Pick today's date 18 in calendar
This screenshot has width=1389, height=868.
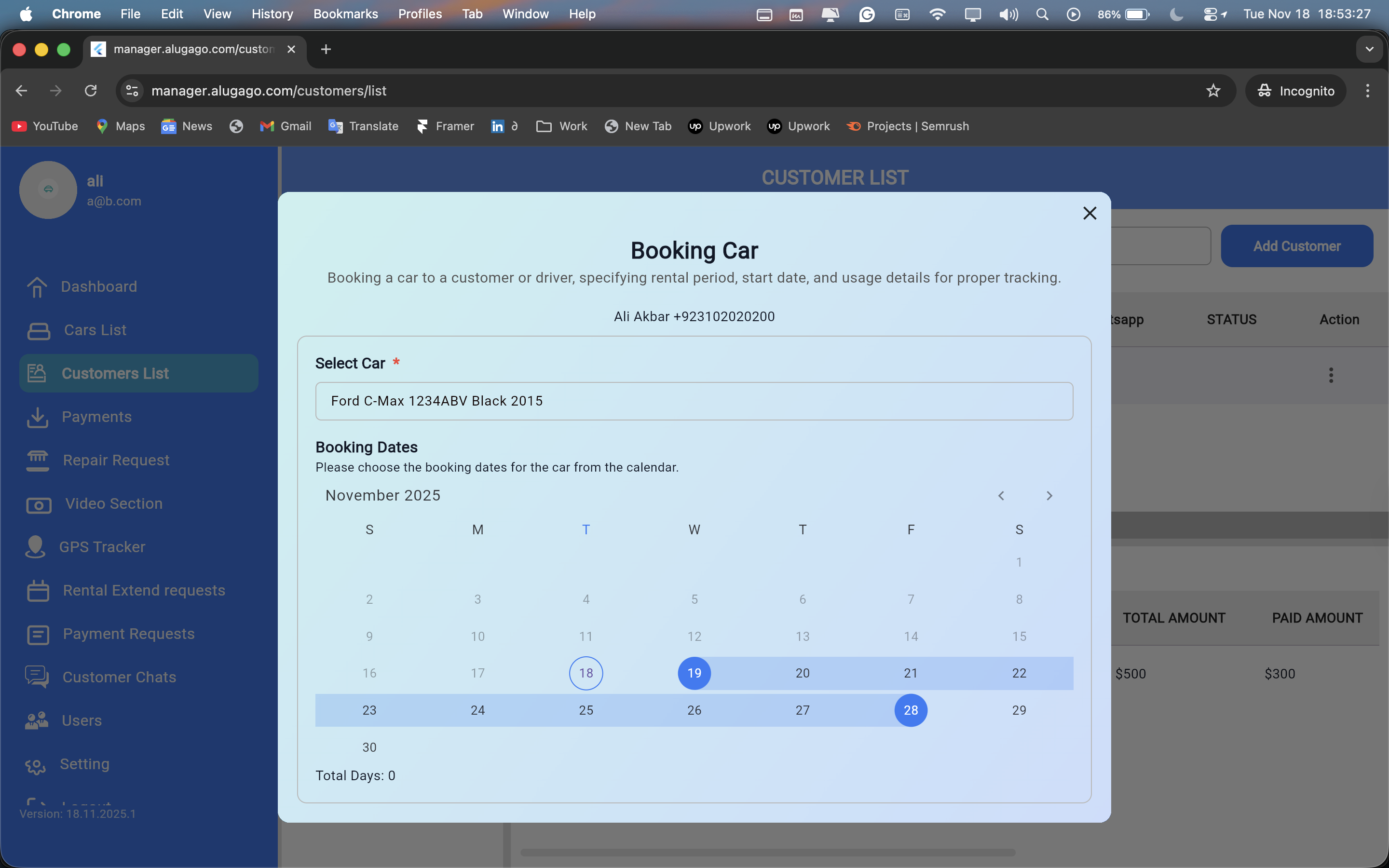tap(586, 673)
